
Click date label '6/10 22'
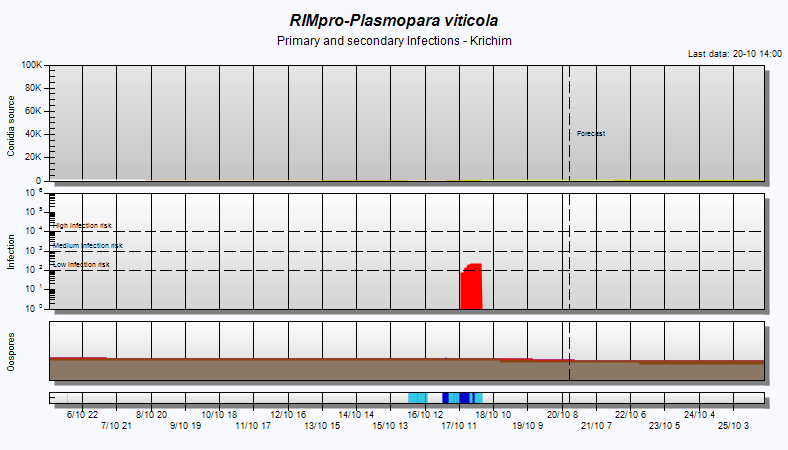(x=82, y=415)
